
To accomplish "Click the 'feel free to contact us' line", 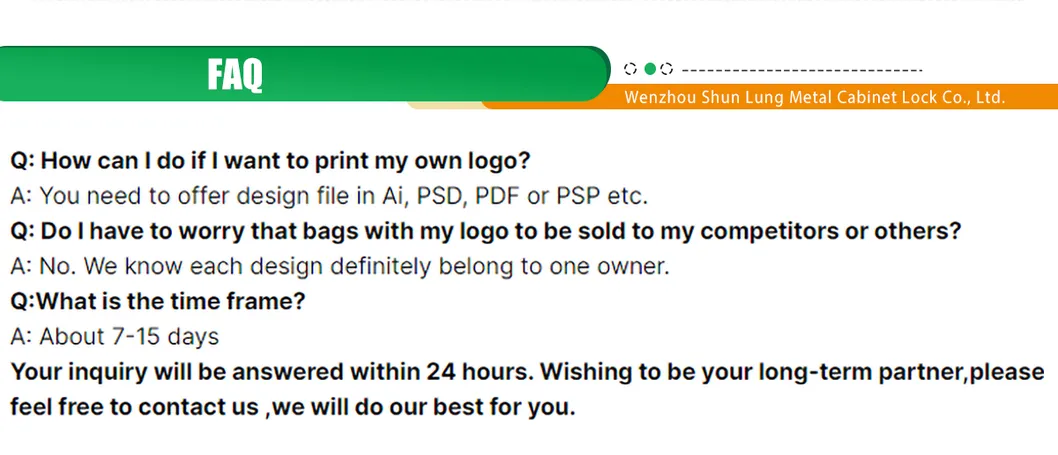I will pos(292,407).
